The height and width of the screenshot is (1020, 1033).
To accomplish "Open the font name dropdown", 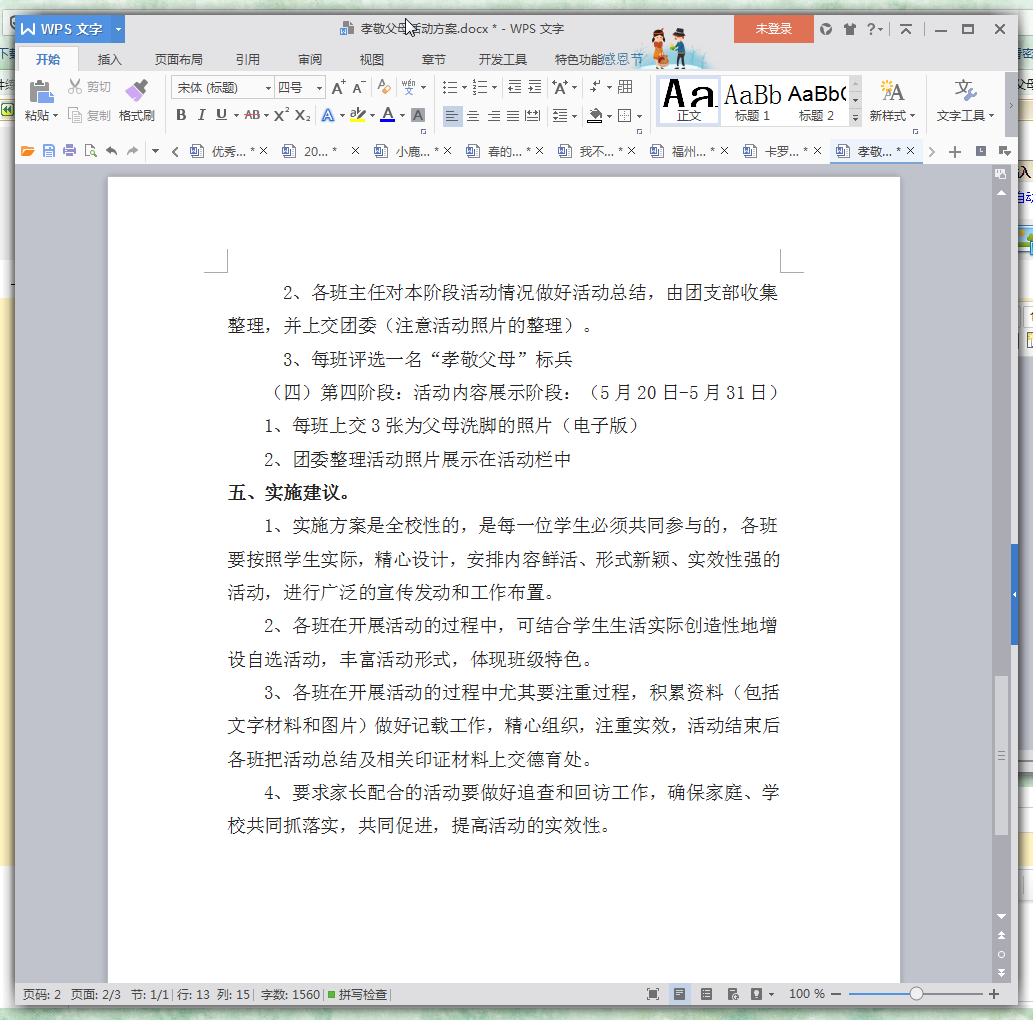I will pyautogui.click(x=268, y=88).
